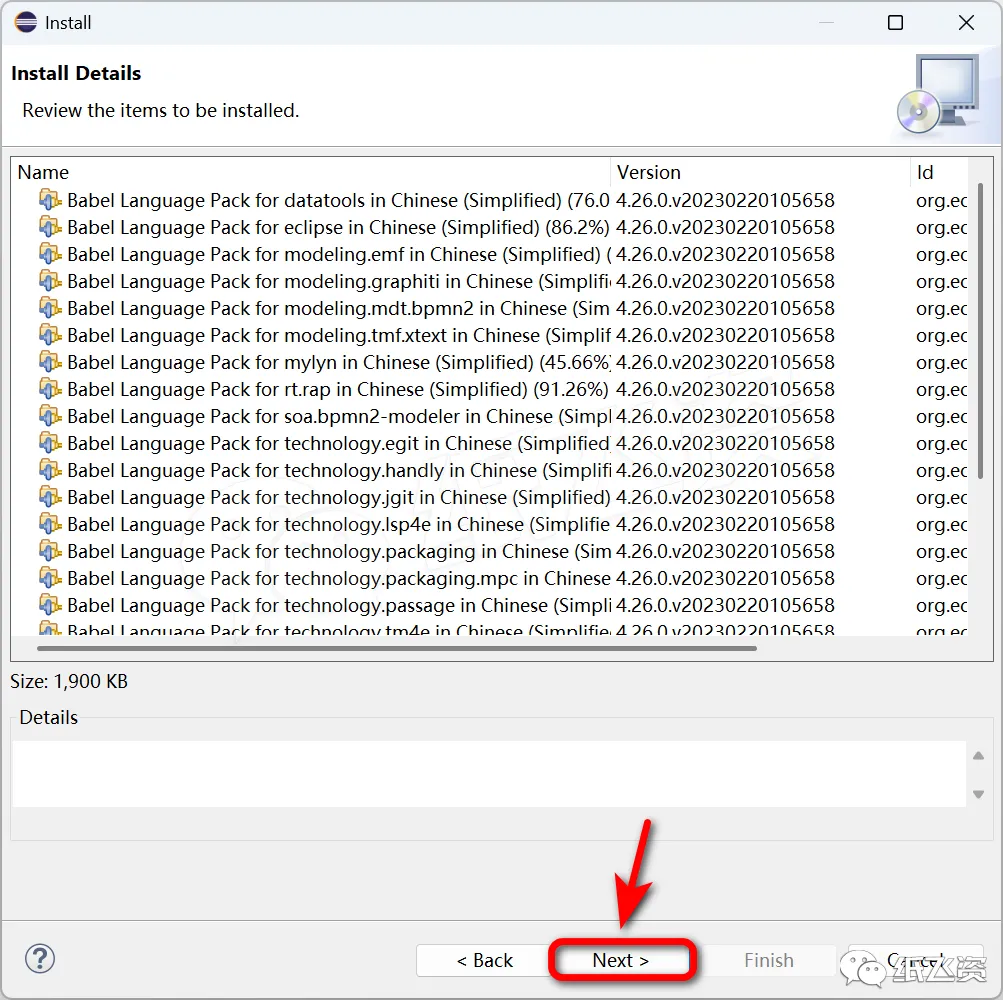Select the rt.rap pack icon
The image size is (1003, 1000).
pos(50,388)
